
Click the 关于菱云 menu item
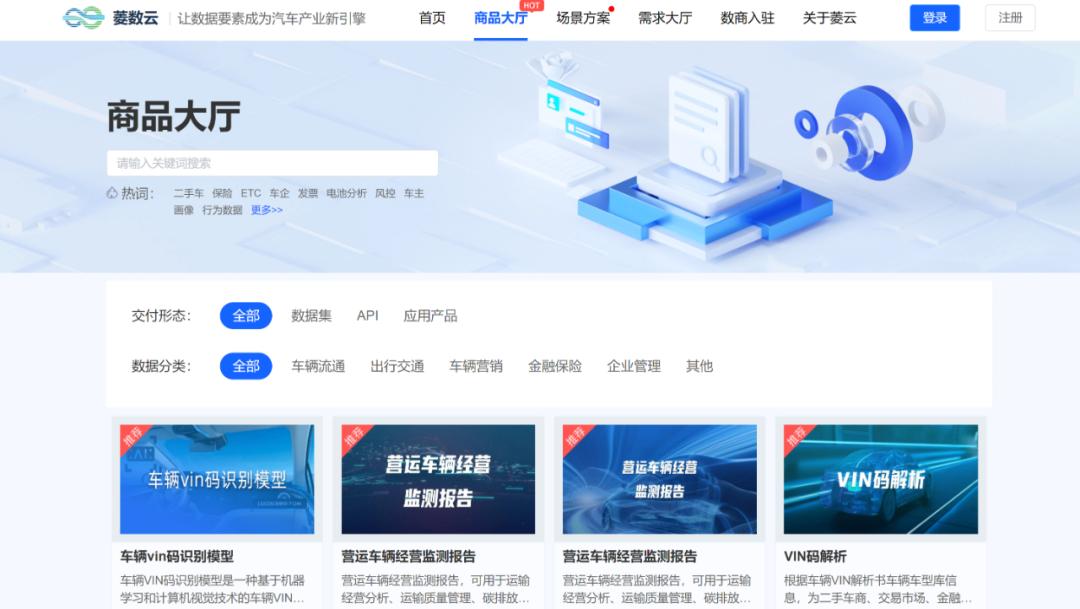click(829, 18)
